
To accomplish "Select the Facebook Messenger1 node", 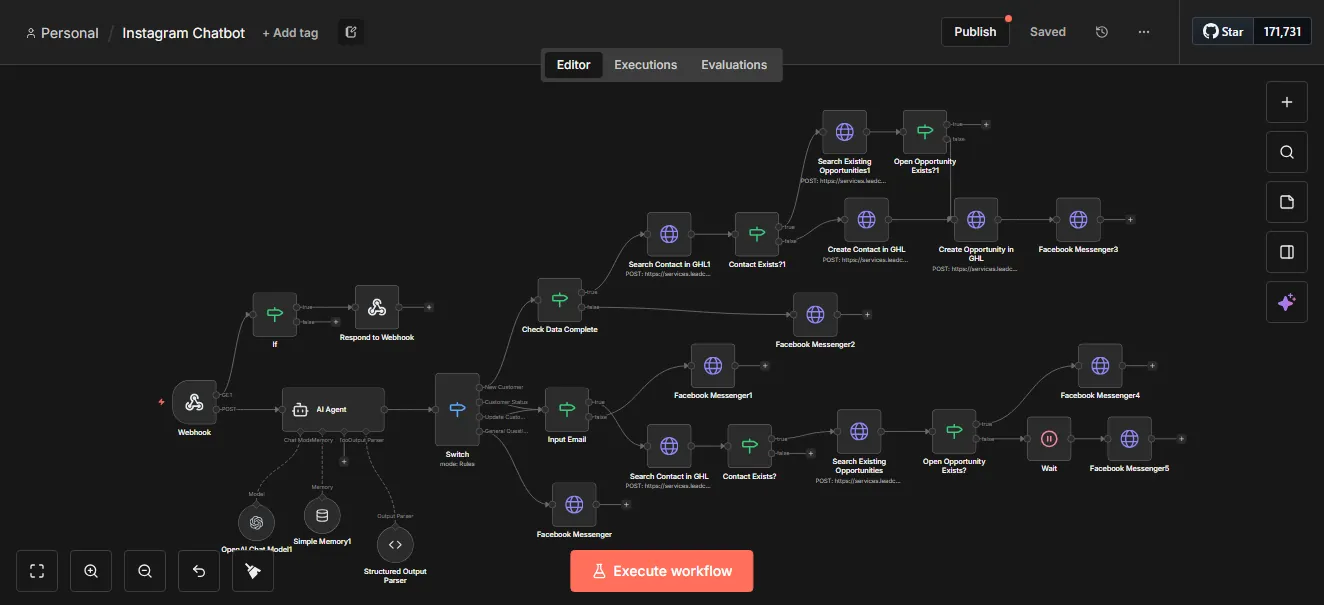I will (x=713, y=366).
